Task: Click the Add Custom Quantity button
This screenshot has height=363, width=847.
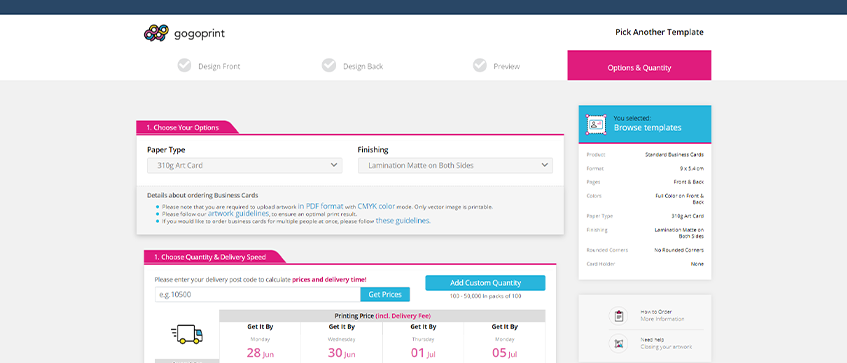Action: tap(485, 283)
